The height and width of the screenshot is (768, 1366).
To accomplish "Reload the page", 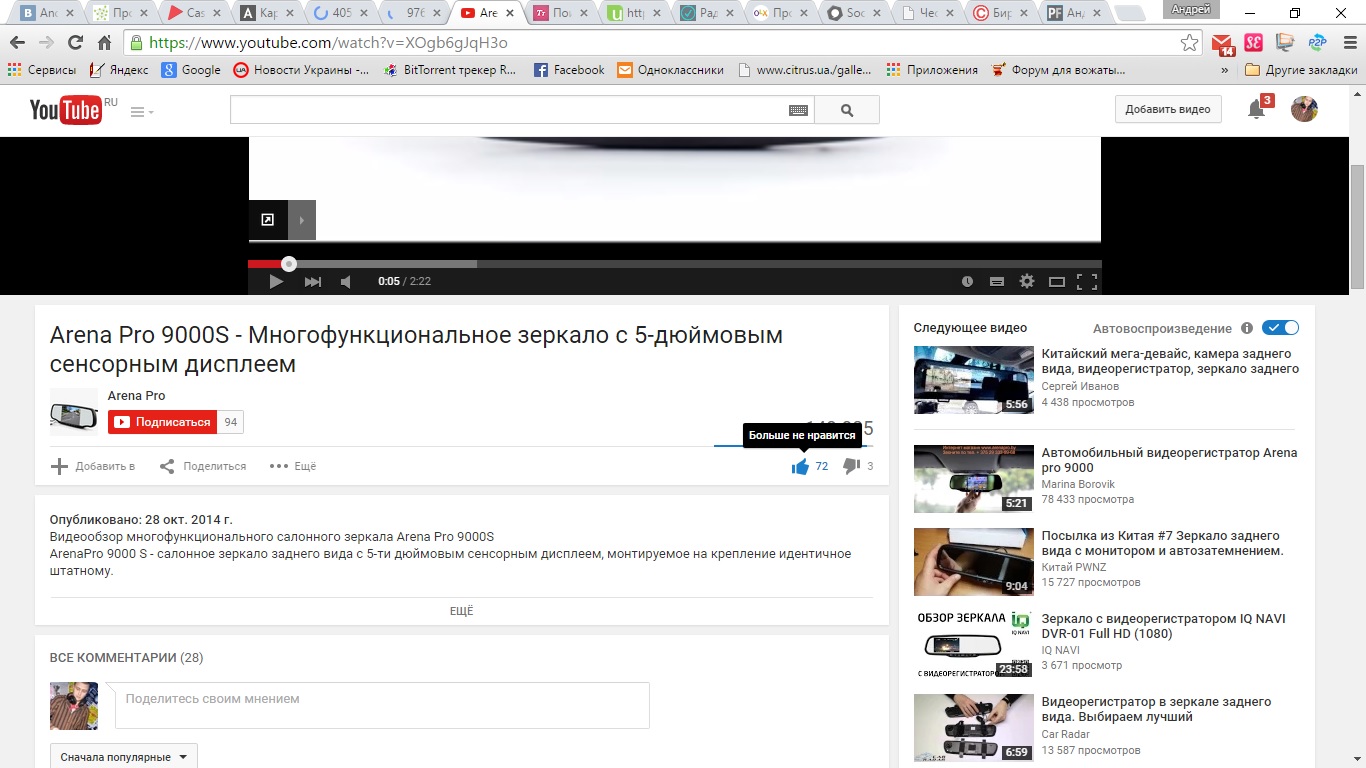I will pyautogui.click(x=75, y=43).
